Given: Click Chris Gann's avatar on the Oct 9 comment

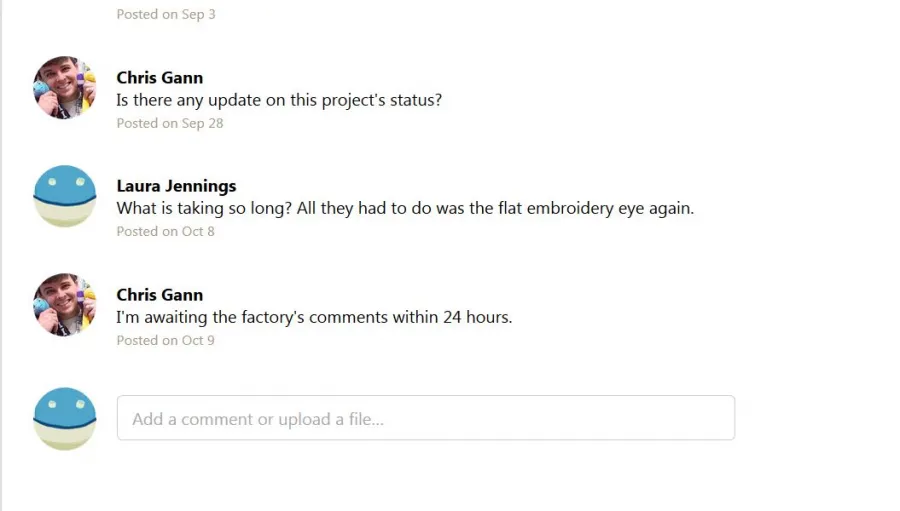Looking at the screenshot, I should (65, 305).
